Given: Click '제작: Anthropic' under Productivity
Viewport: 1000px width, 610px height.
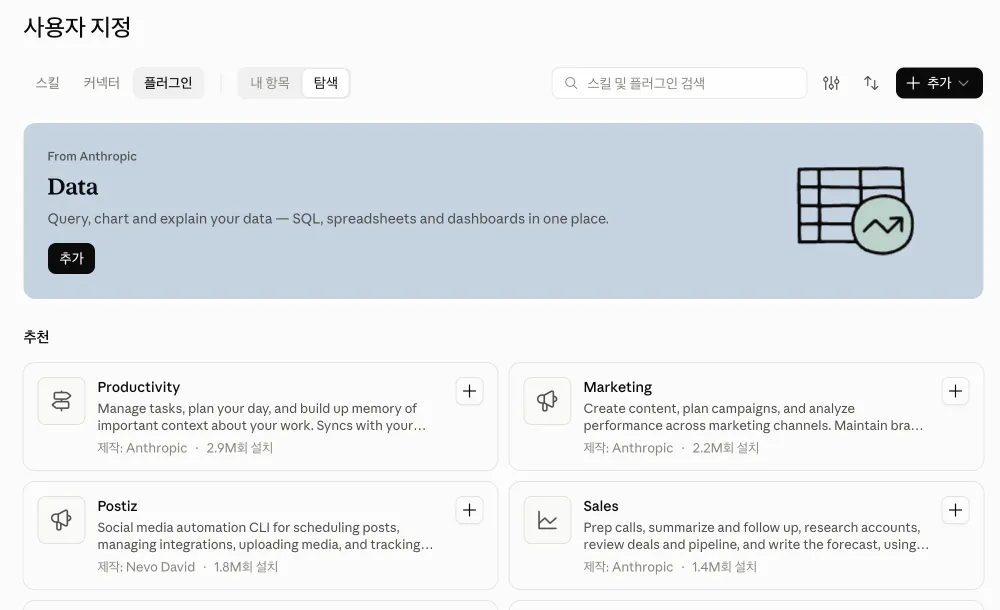Looking at the screenshot, I should click(x=142, y=448).
